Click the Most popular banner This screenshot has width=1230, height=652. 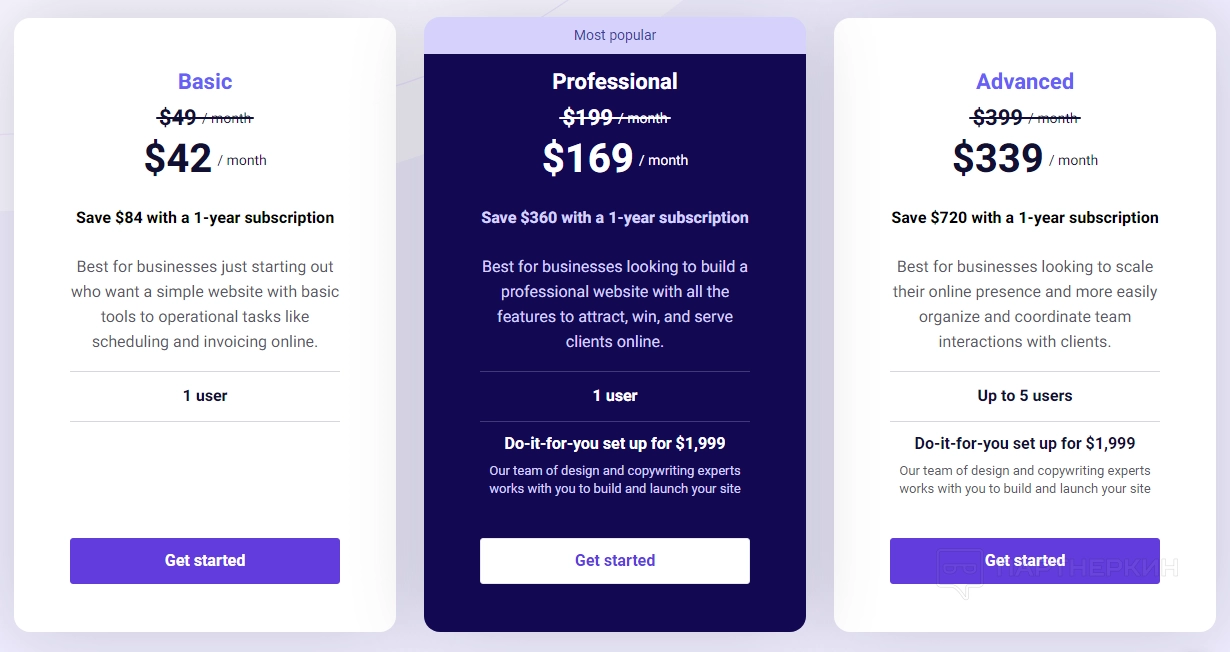point(615,36)
